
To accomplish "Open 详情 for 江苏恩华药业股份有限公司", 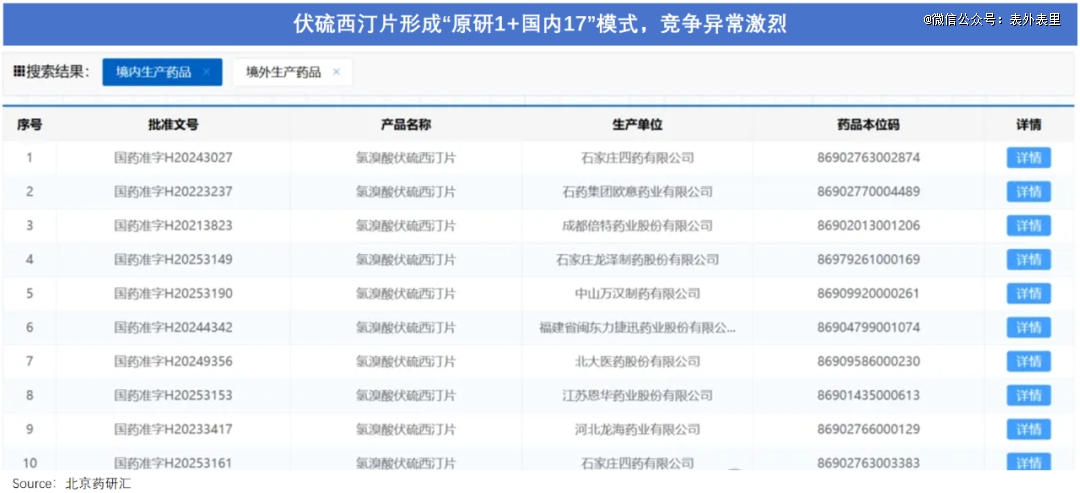I will pyautogui.click(x=1028, y=395).
